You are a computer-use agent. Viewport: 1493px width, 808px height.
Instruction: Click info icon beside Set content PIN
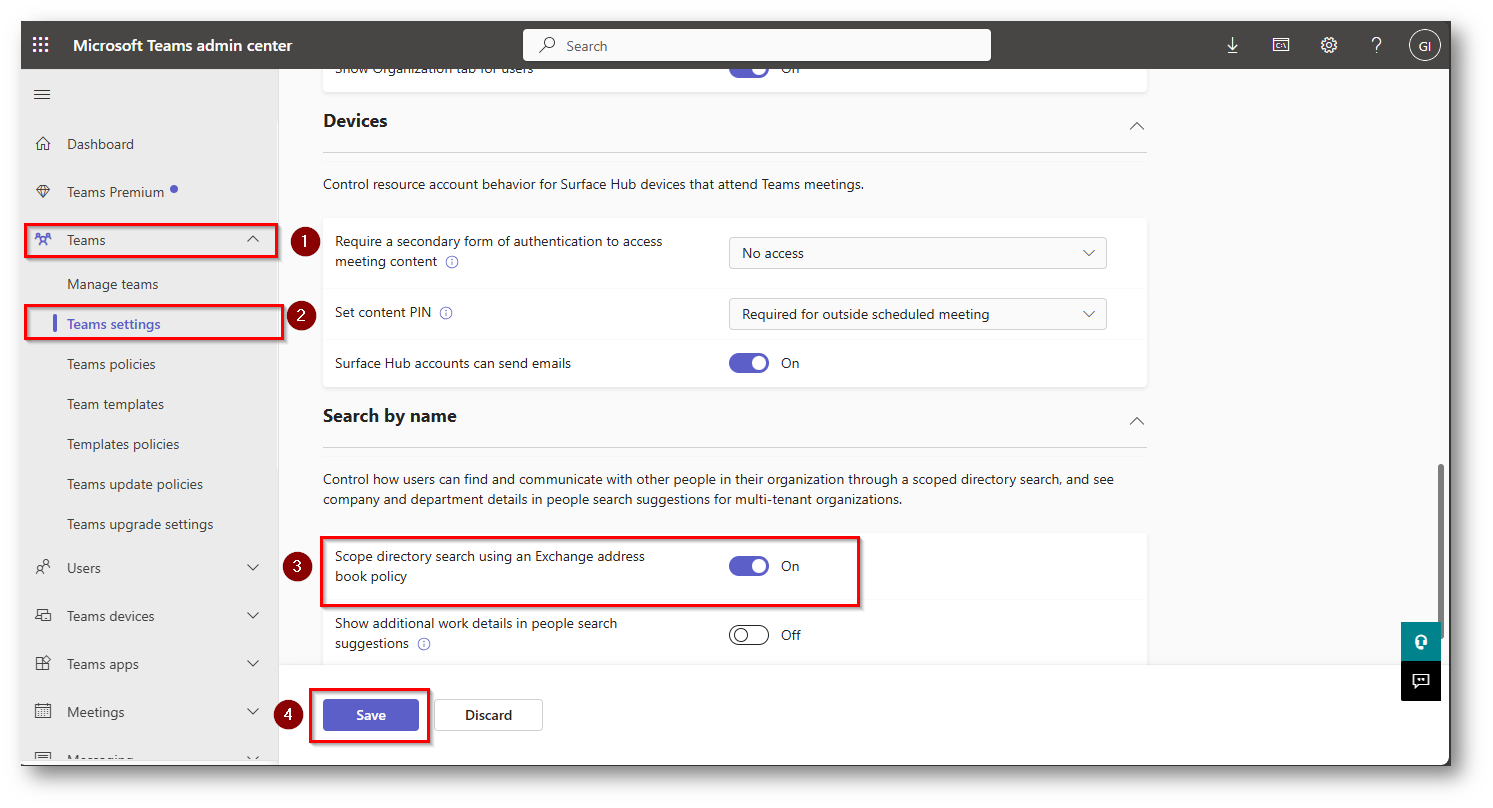(x=446, y=313)
